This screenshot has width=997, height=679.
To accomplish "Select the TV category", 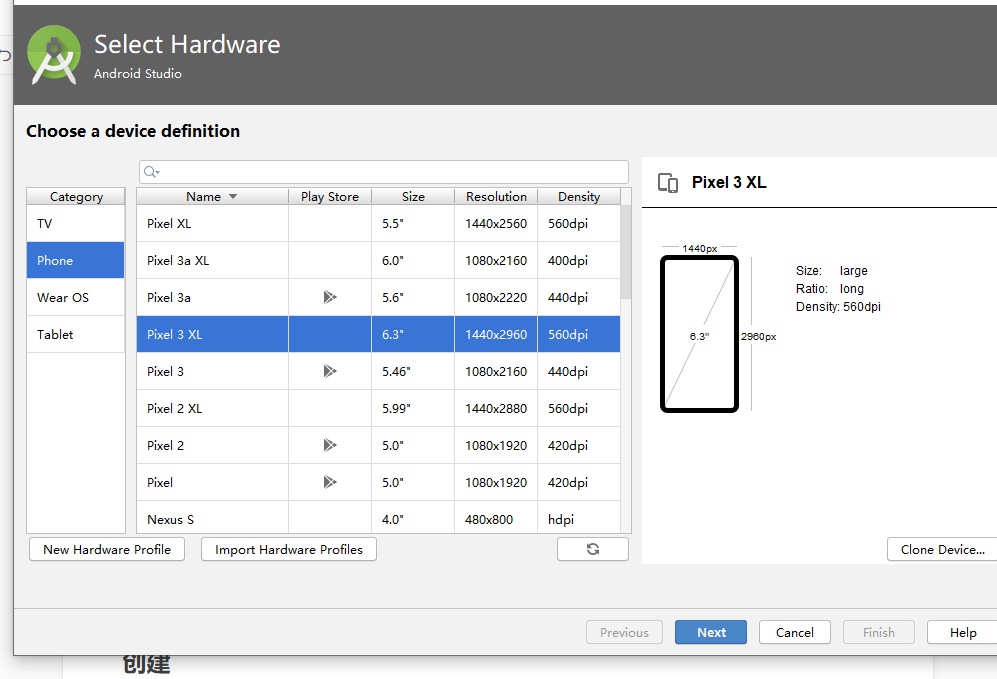I will tap(76, 223).
